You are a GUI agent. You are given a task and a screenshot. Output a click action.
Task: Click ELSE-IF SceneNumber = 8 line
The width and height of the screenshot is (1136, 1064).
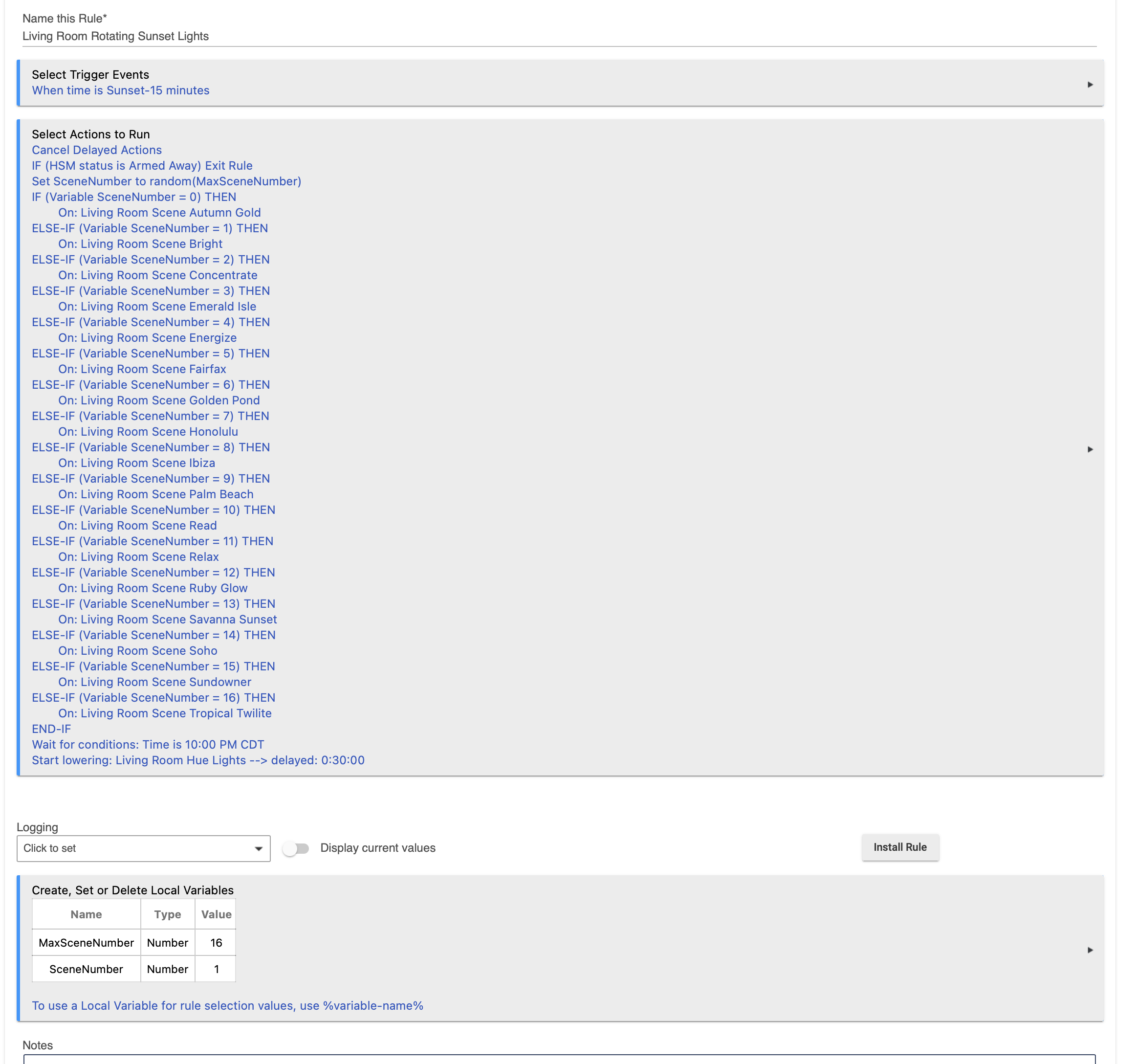click(151, 447)
